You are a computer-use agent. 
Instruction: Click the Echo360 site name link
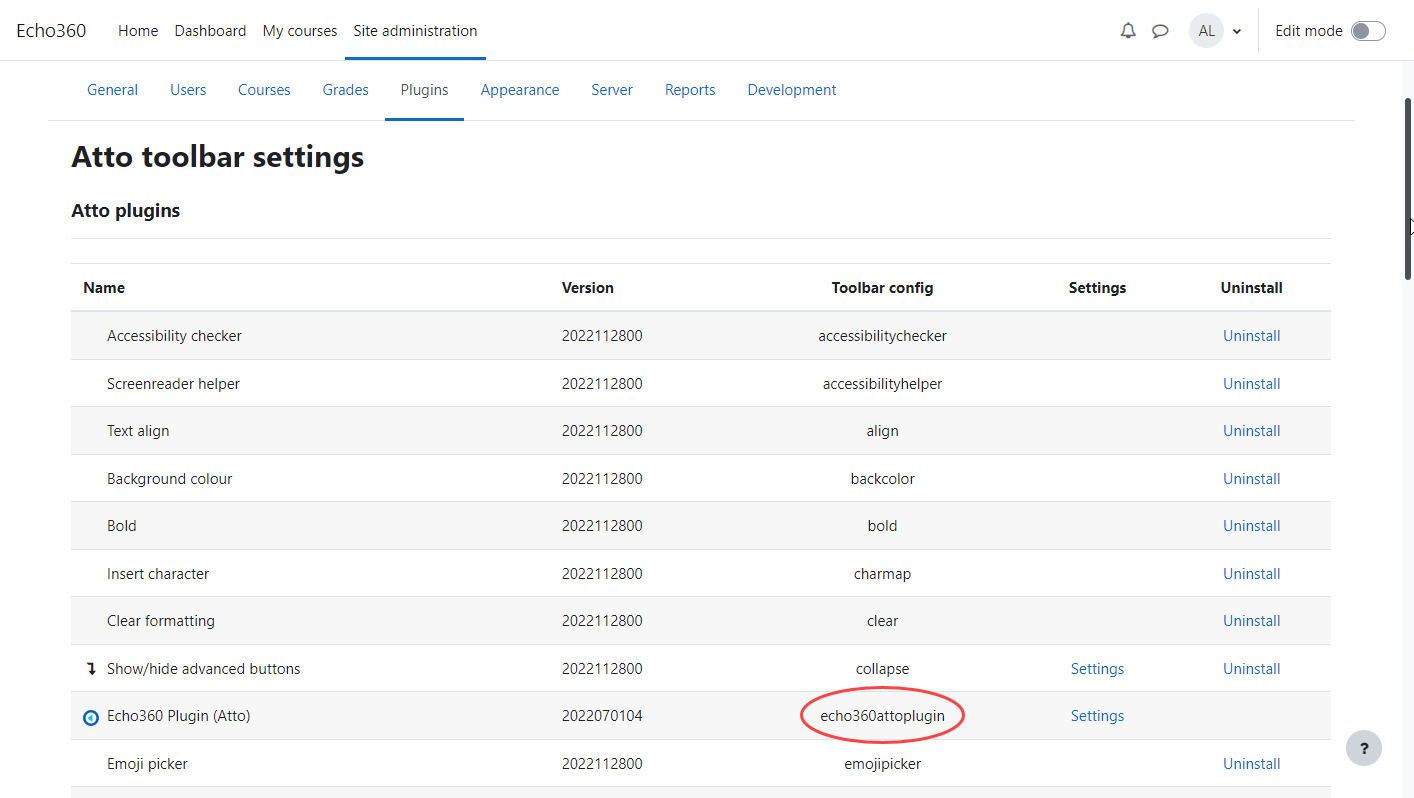[51, 31]
